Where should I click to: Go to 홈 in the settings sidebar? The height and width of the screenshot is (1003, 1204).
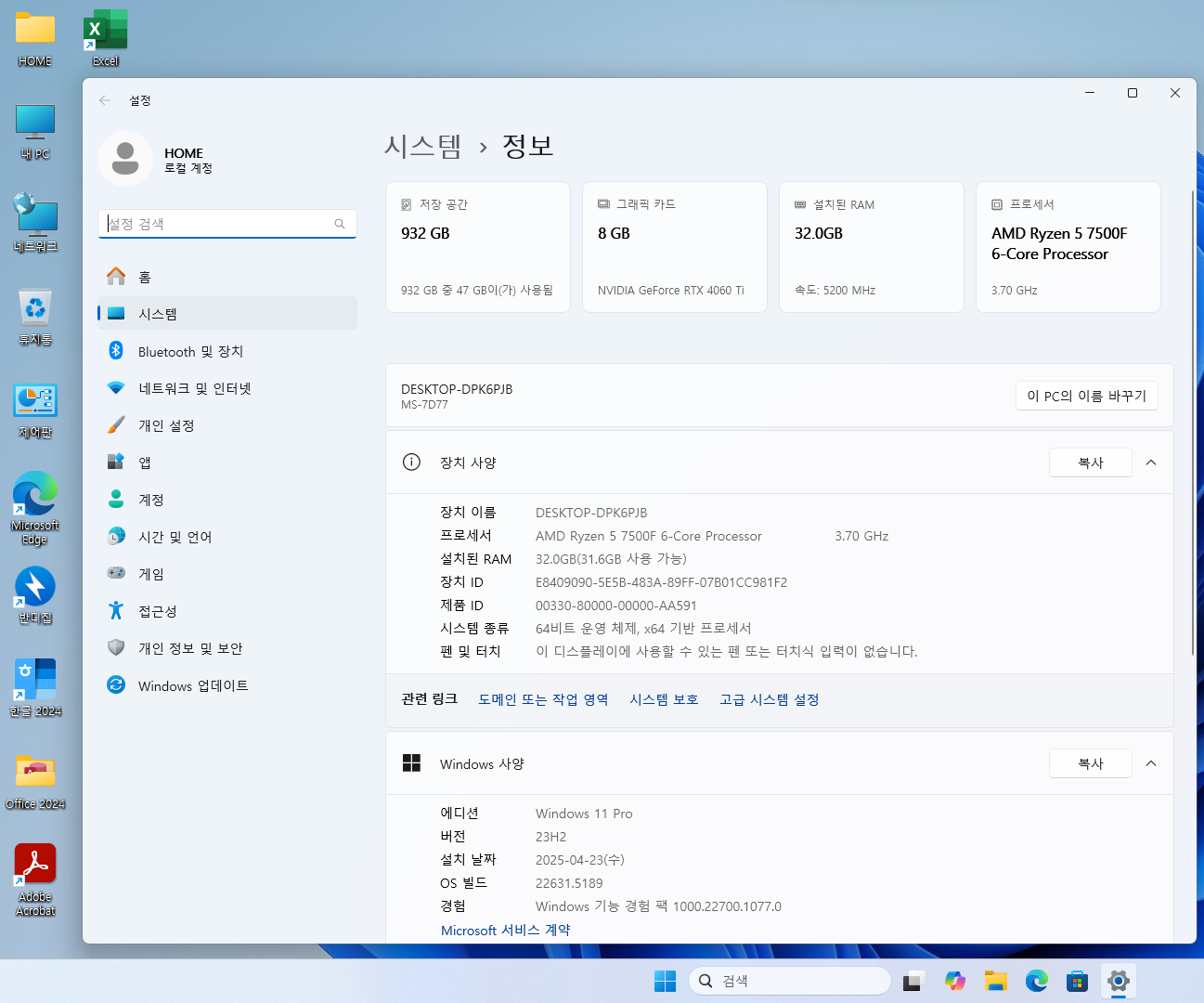[x=227, y=277]
